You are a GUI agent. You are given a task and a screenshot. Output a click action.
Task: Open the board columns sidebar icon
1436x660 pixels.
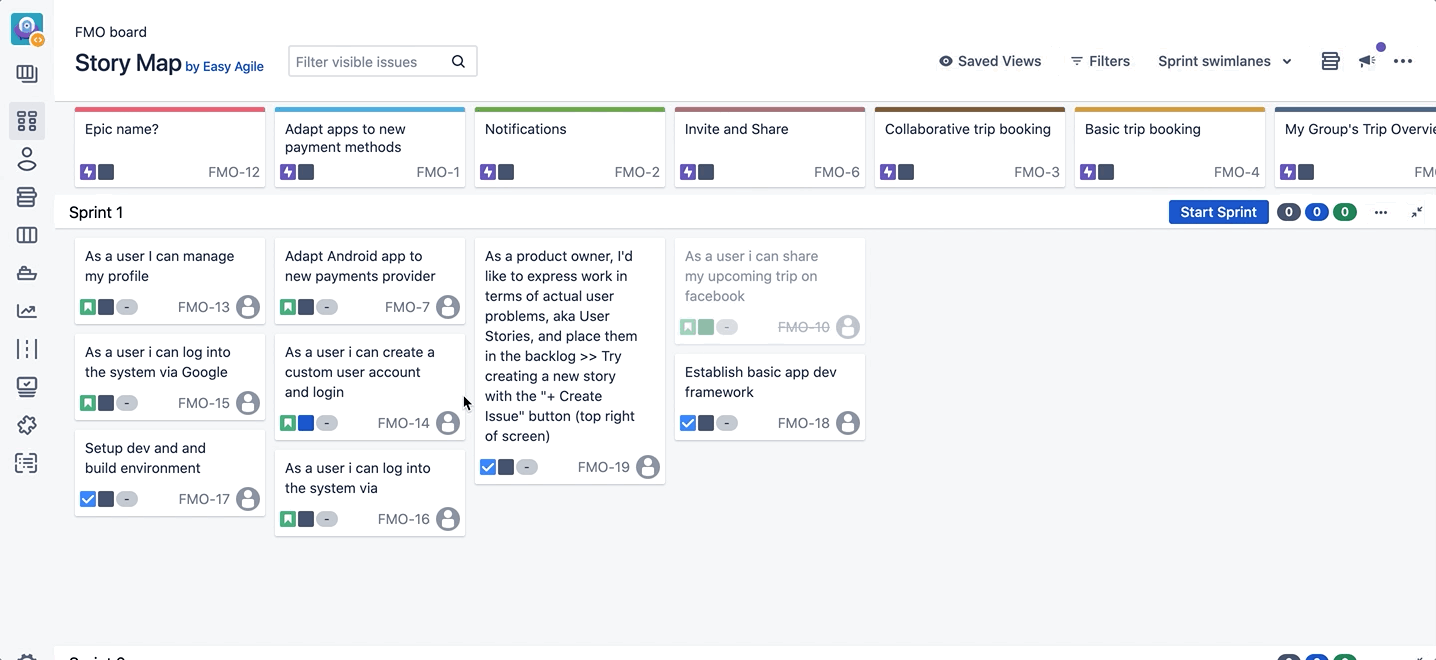pyautogui.click(x=27, y=235)
